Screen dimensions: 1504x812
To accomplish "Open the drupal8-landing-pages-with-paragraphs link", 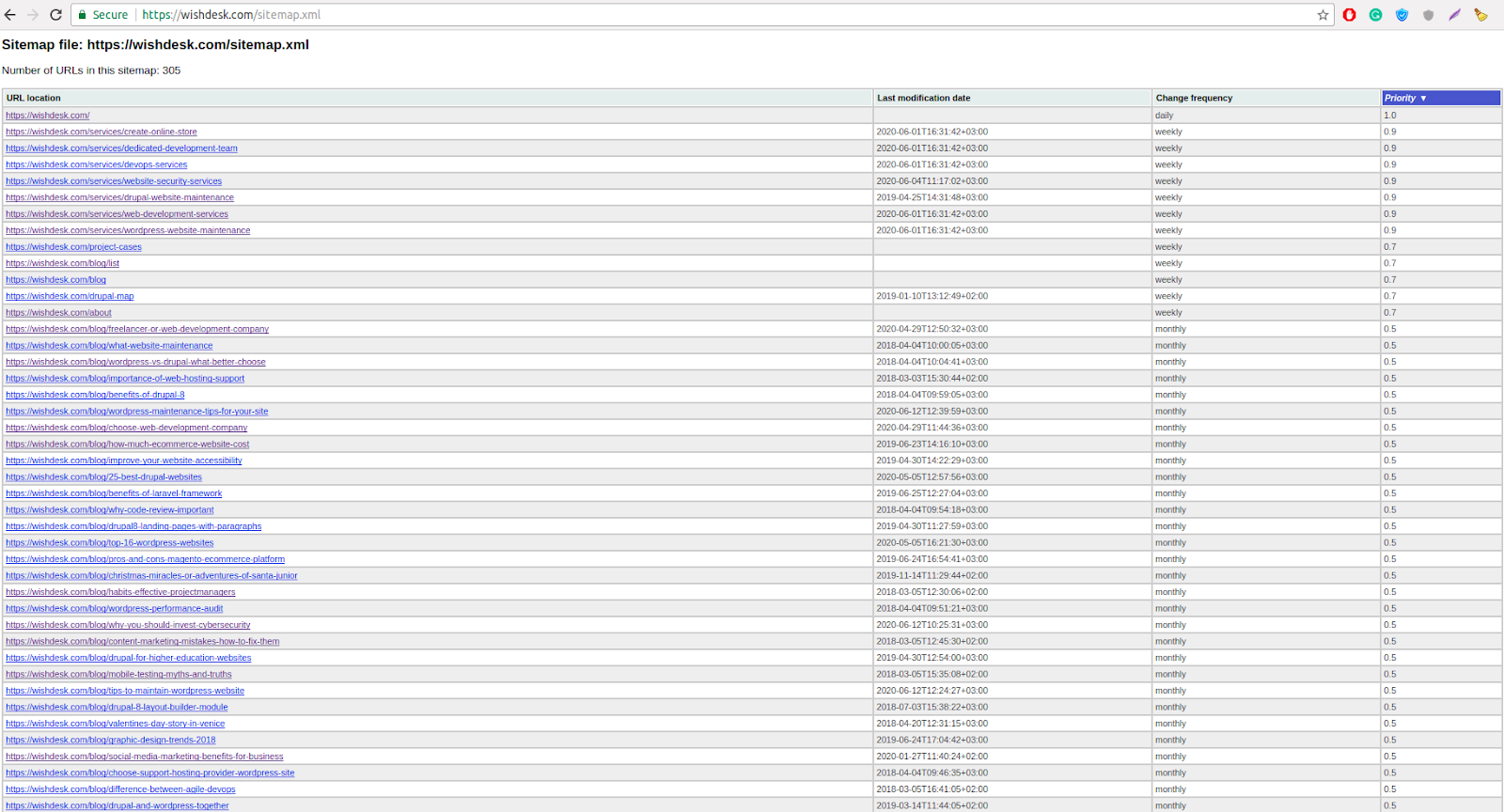I will [133, 526].
